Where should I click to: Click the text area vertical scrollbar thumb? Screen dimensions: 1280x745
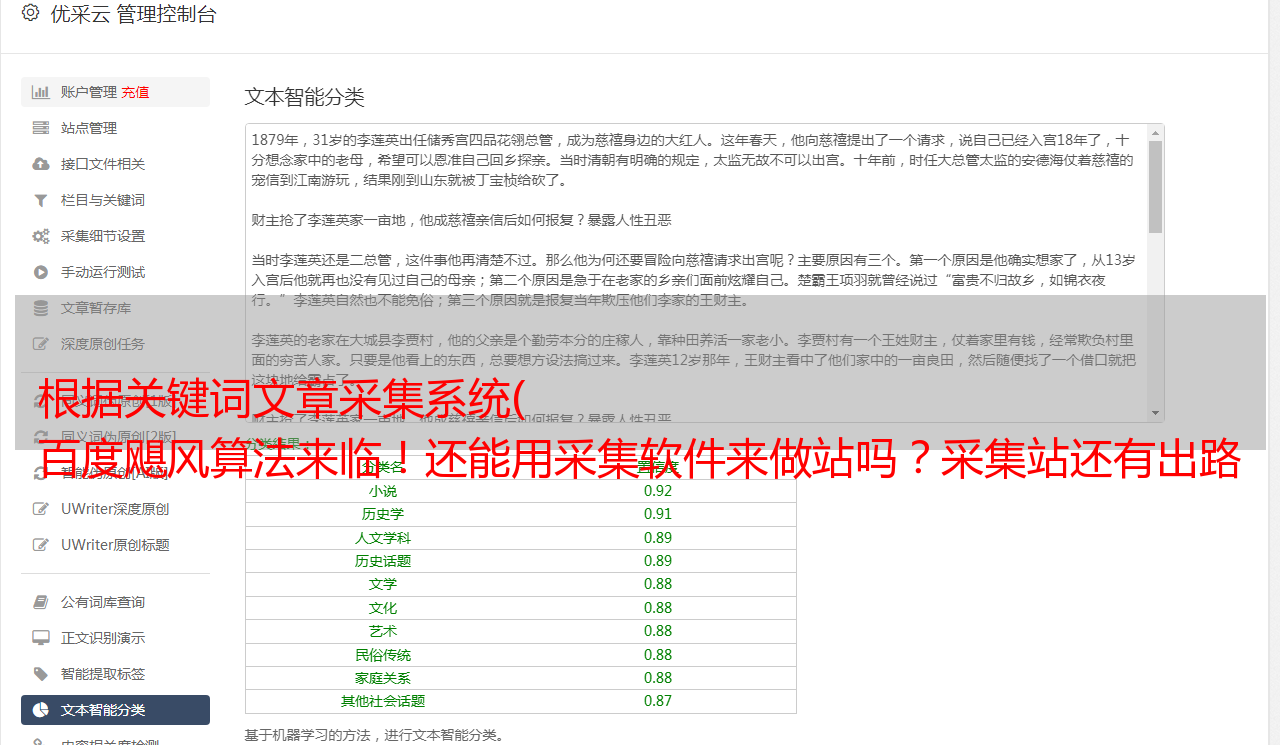[x=1156, y=187]
